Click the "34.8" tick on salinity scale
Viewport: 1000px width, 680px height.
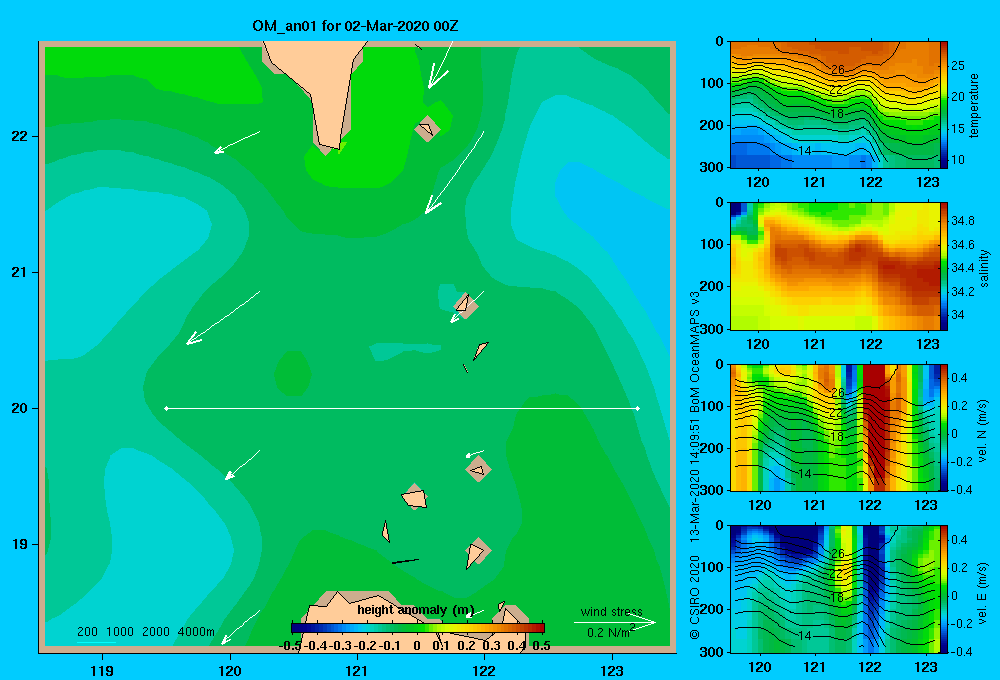(962, 221)
